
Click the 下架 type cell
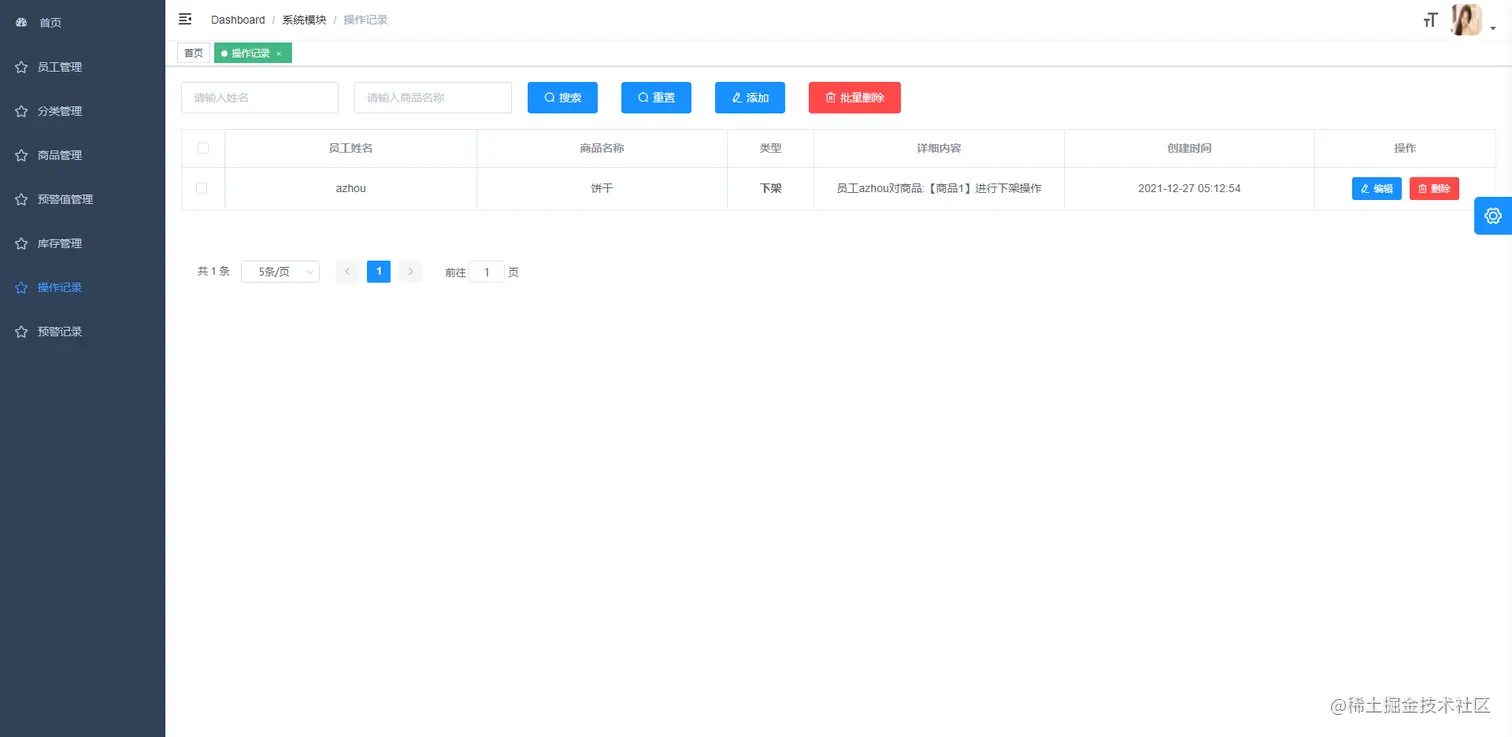(770, 188)
